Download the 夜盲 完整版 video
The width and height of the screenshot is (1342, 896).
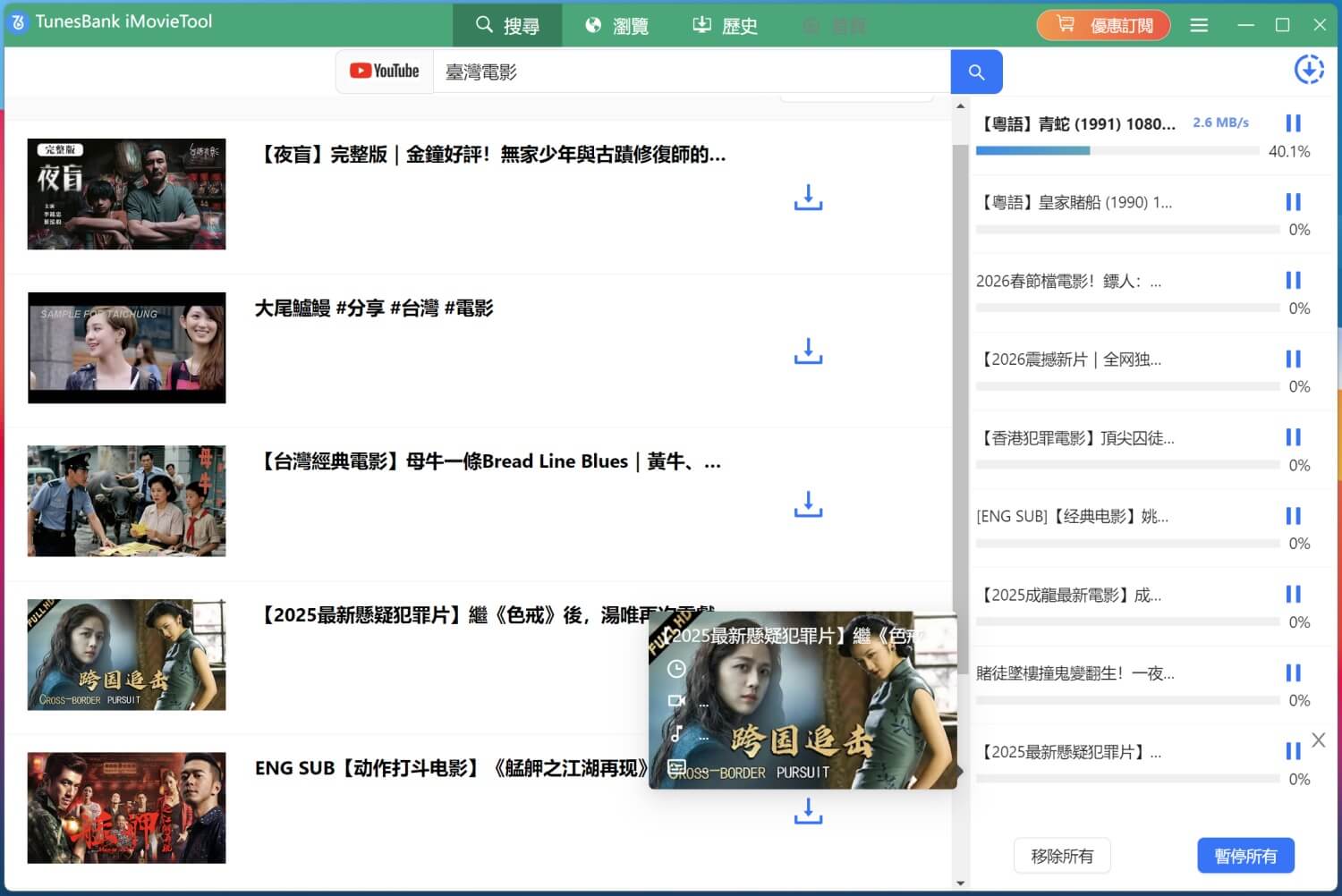pos(808,198)
